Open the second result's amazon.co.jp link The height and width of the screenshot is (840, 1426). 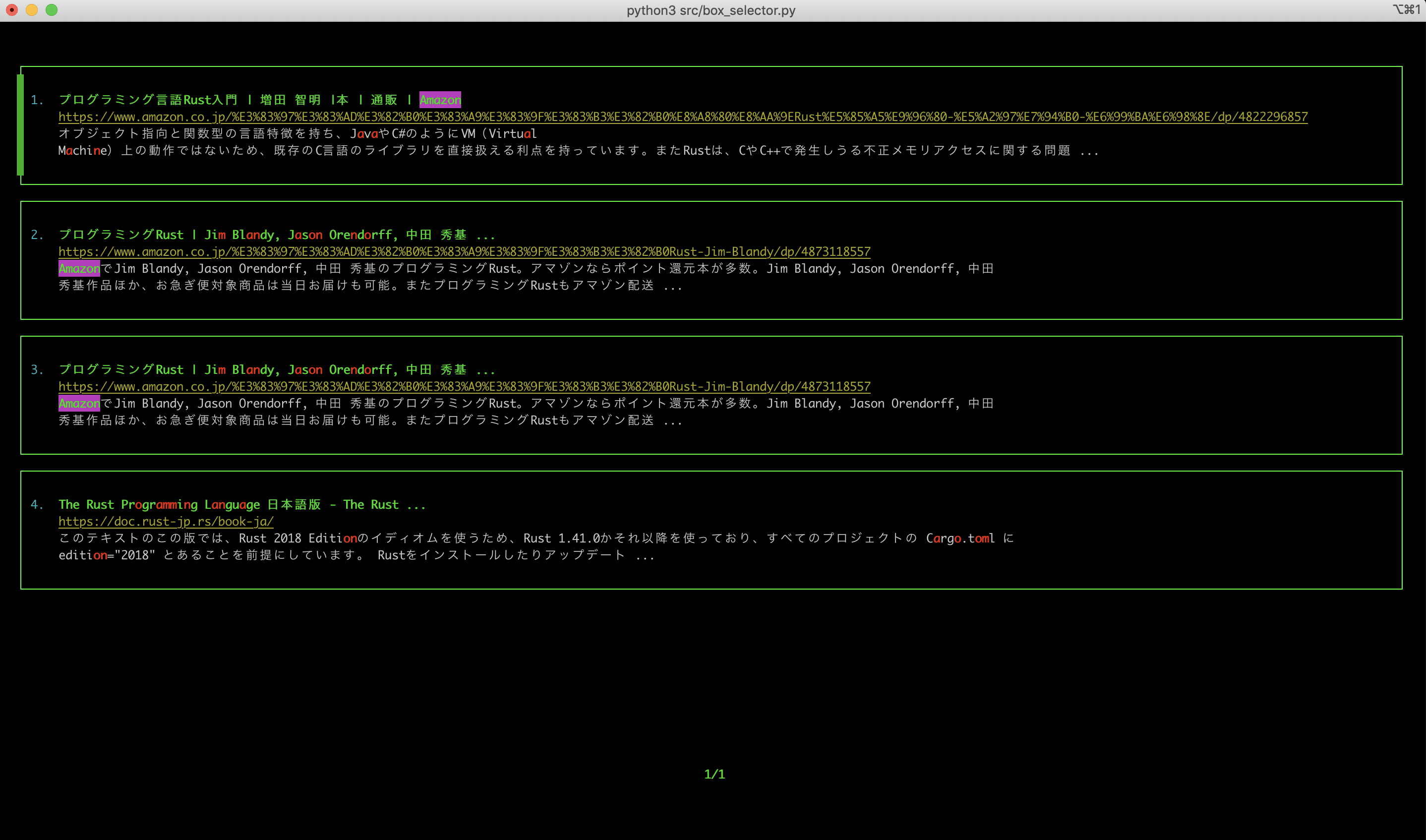(464, 252)
